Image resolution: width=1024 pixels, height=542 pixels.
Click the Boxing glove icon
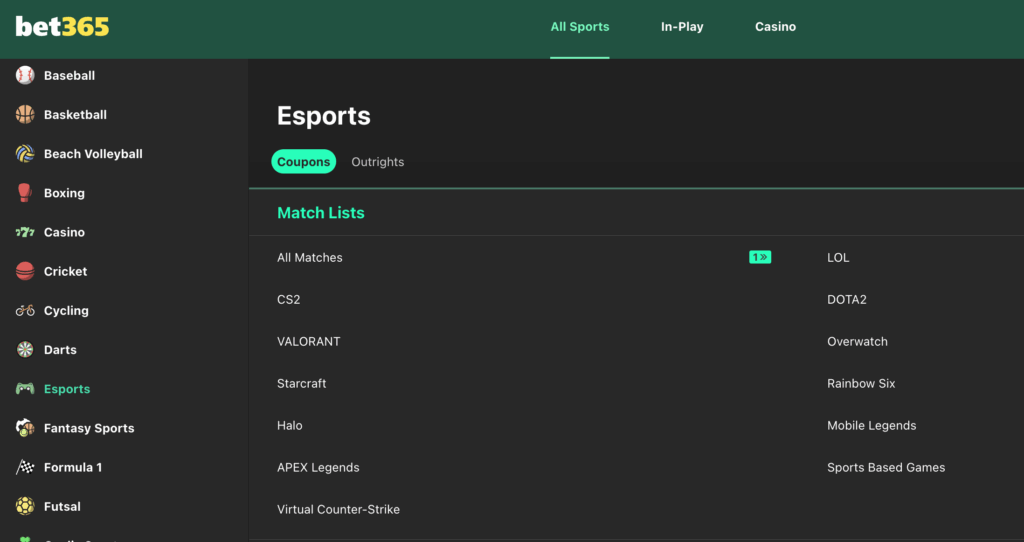[25, 193]
